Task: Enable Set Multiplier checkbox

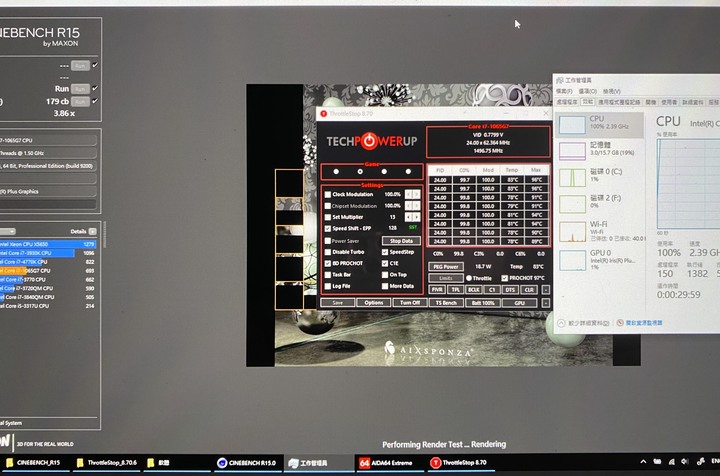Action: pyautogui.click(x=328, y=217)
